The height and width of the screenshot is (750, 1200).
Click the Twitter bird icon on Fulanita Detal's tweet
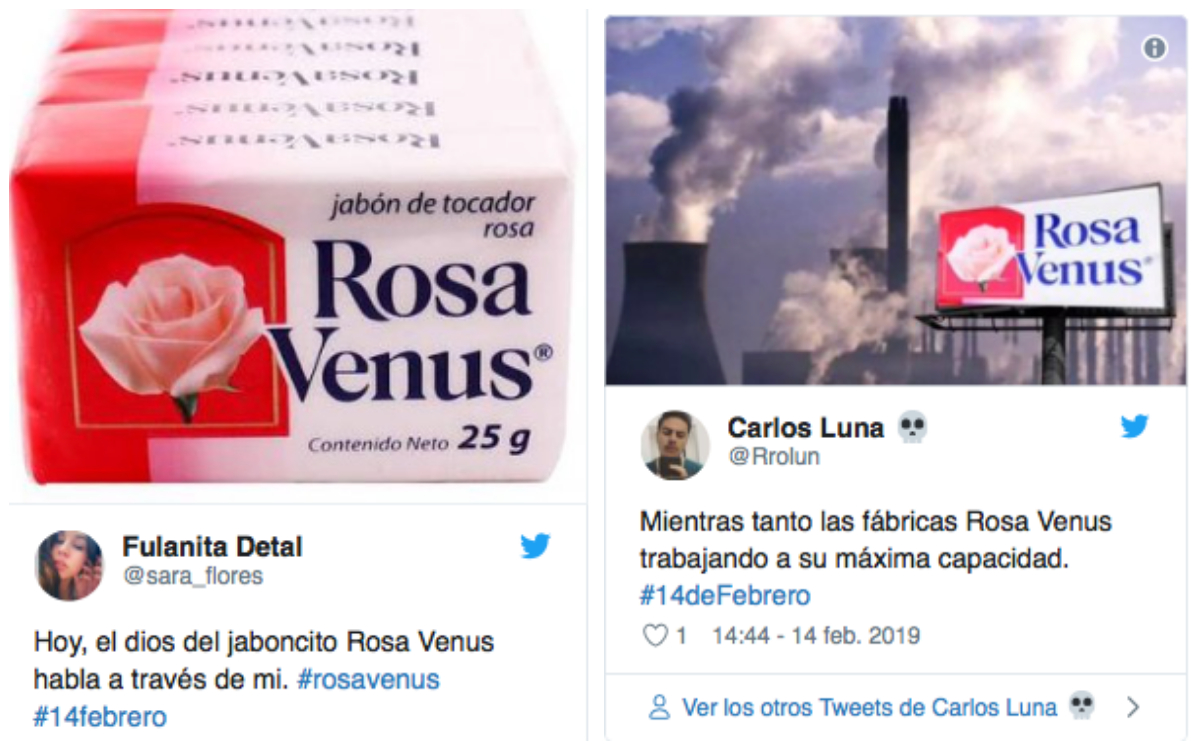click(535, 546)
